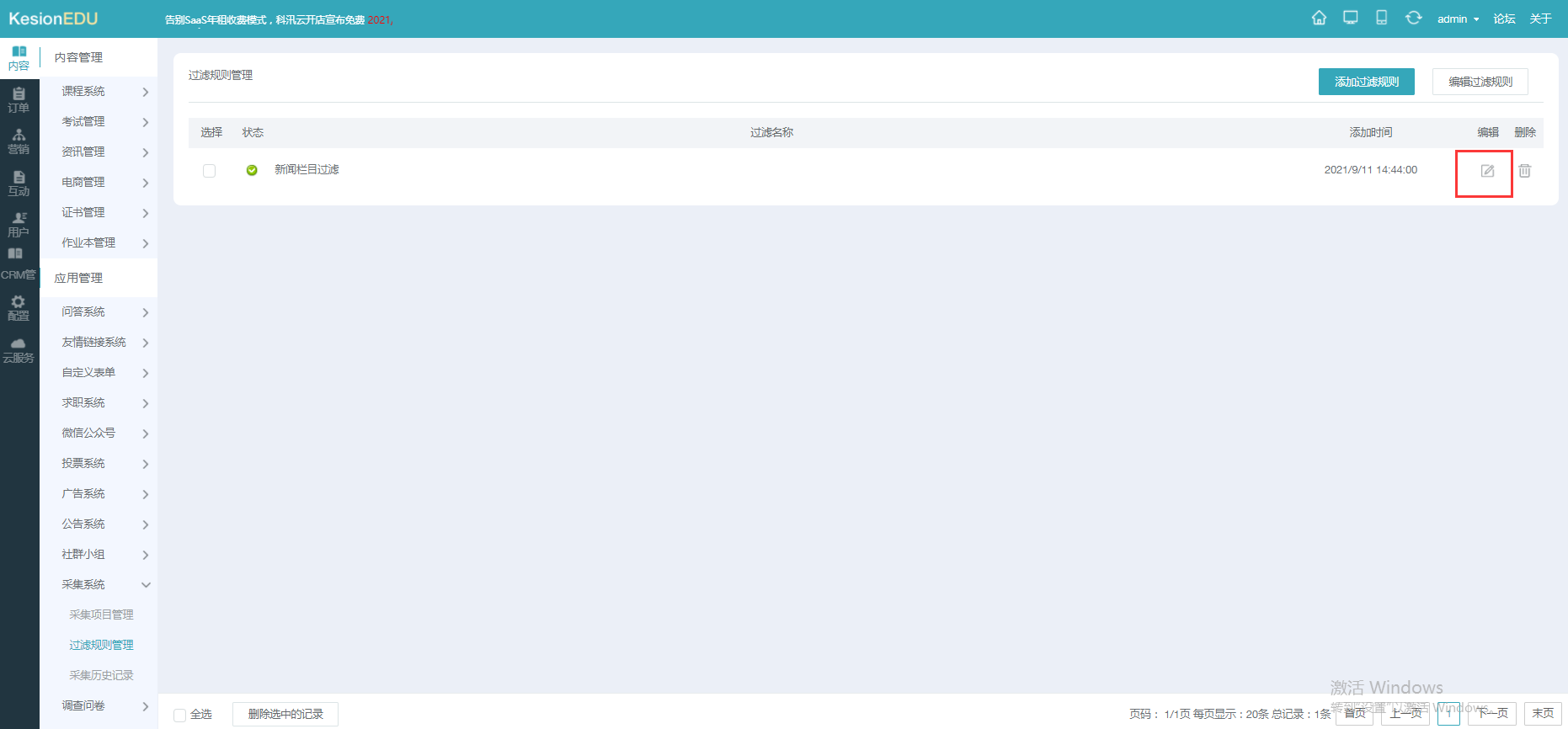The height and width of the screenshot is (729, 1568).
Task: Open the mobile phone preview icon
Action: pyautogui.click(x=1382, y=18)
